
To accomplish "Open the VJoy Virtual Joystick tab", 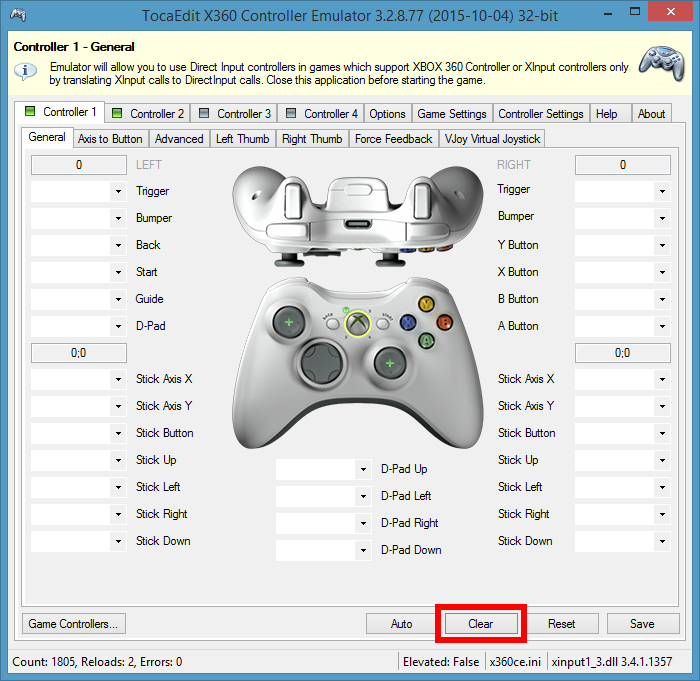I will coord(492,139).
